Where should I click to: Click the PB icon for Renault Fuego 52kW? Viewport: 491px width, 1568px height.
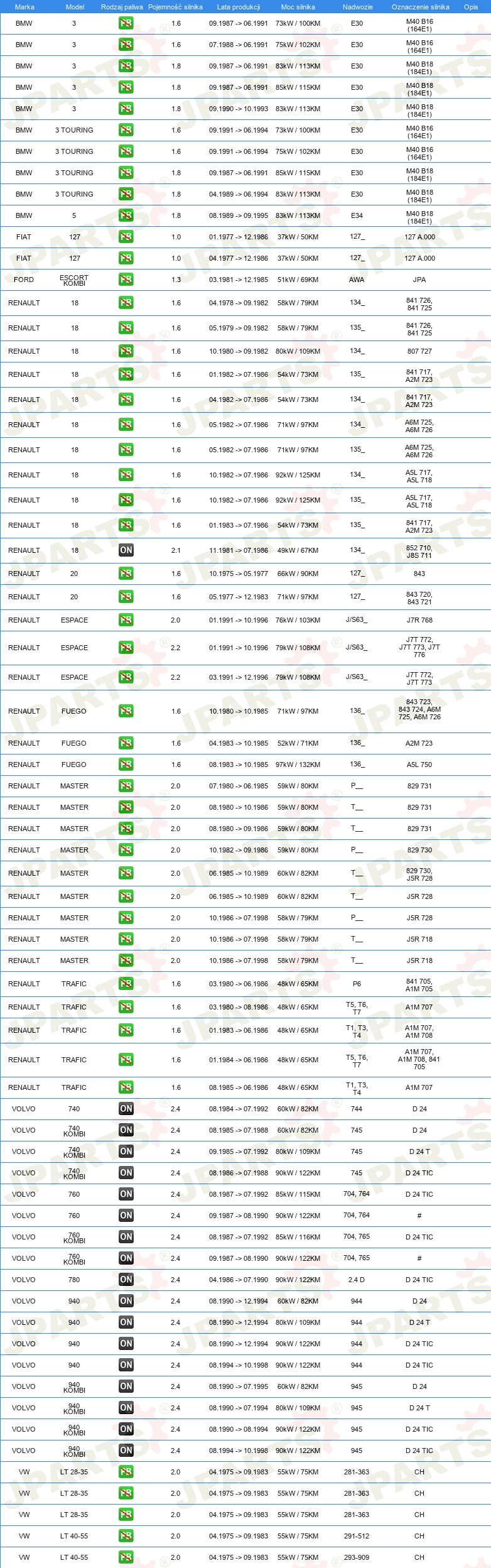point(126,743)
